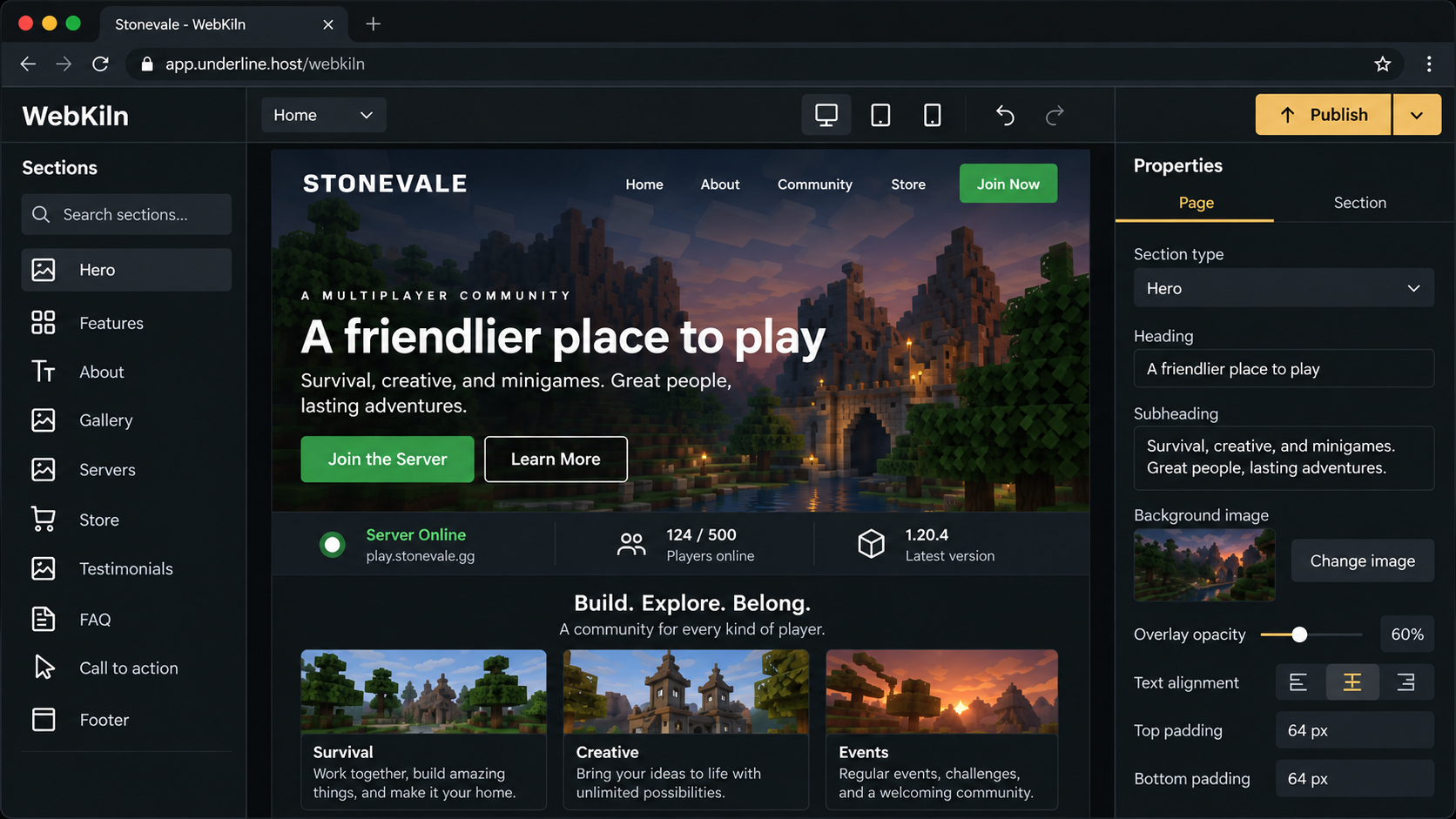Open the browser three-dot menu

click(x=1429, y=64)
